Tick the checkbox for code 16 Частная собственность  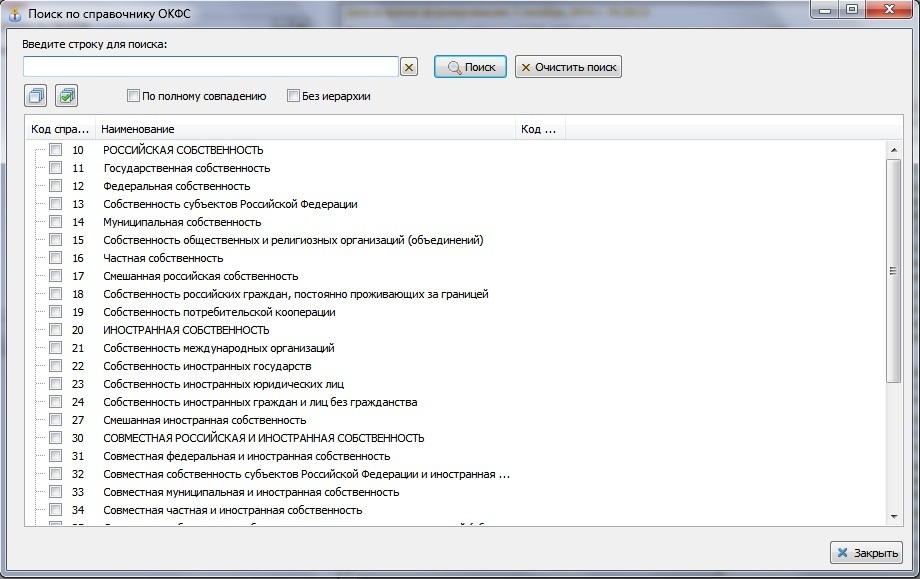[56, 258]
